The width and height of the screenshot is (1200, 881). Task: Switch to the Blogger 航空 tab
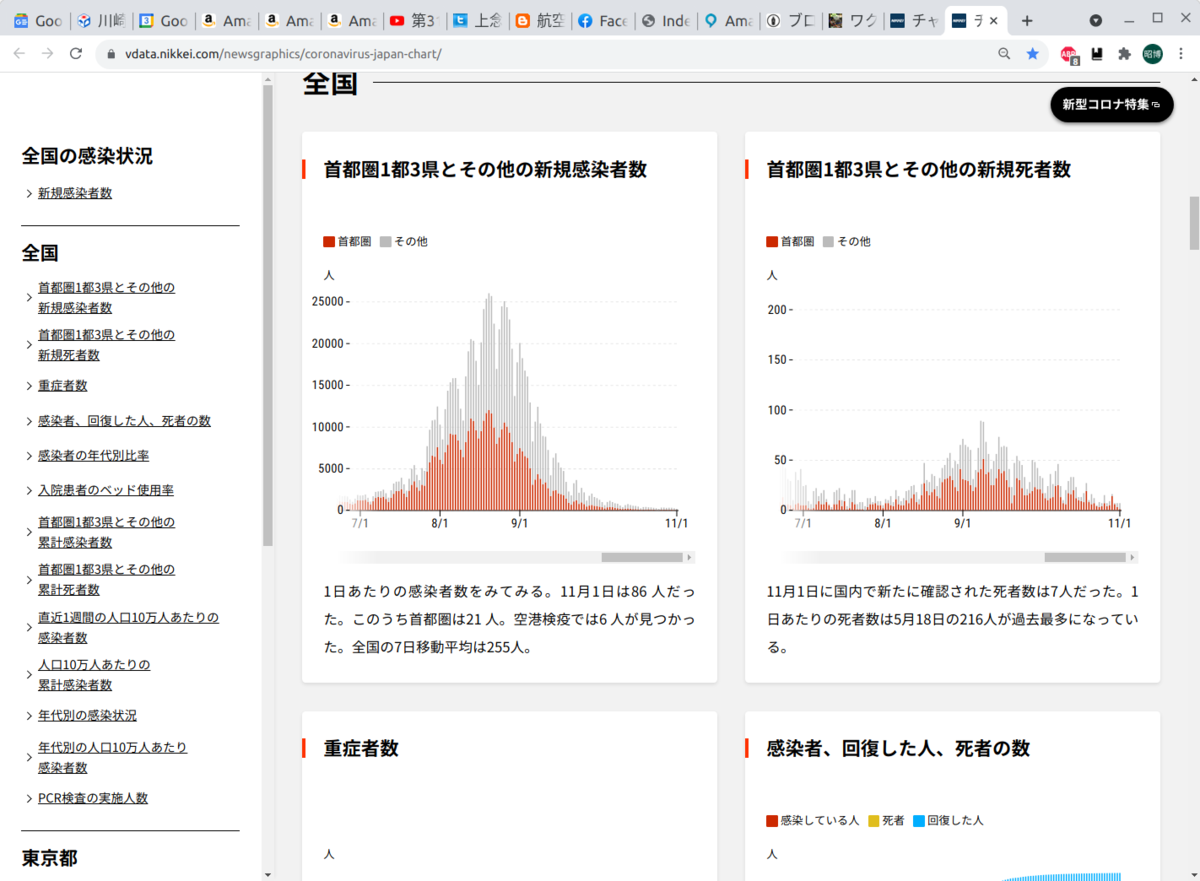[x=538, y=20]
